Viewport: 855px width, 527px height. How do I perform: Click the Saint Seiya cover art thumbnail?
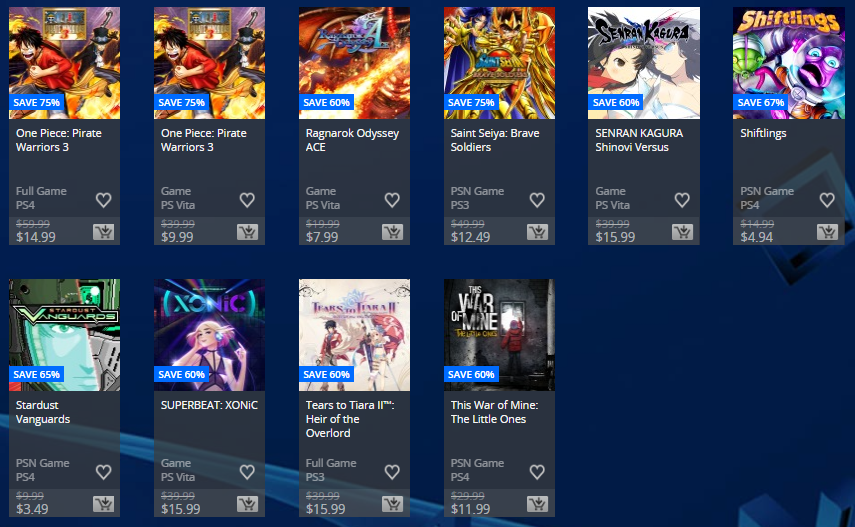click(499, 63)
